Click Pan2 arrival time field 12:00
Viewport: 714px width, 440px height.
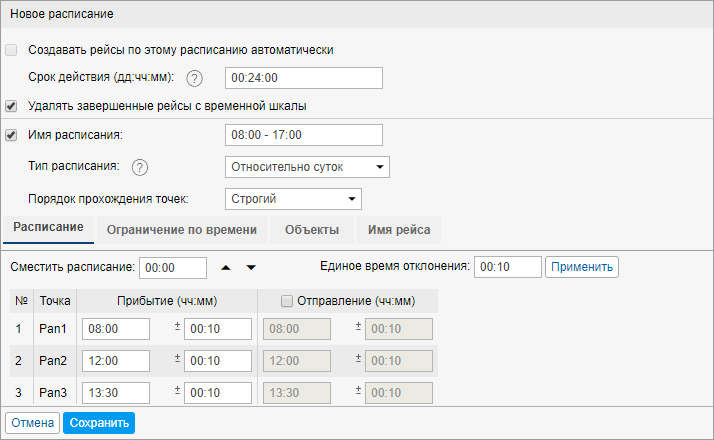click(117, 361)
